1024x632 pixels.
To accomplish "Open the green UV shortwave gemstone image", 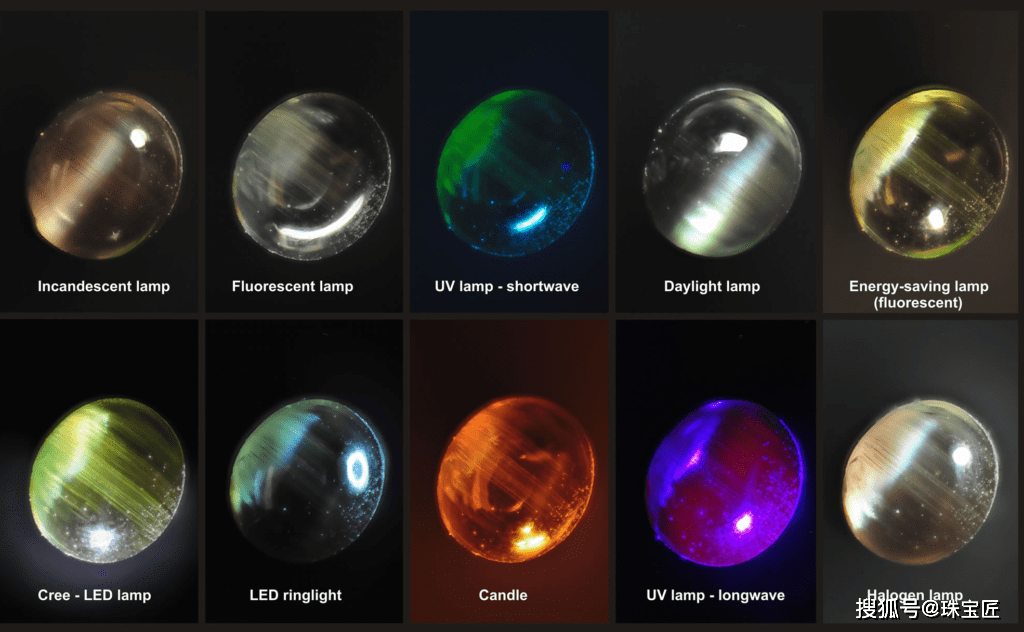I will click(x=515, y=172).
